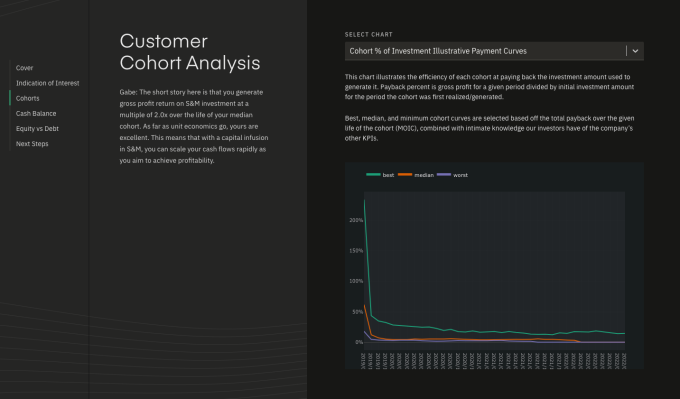This screenshot has height=399, width=680.
Task: Click the orange median legend color line
Action: 405,174
